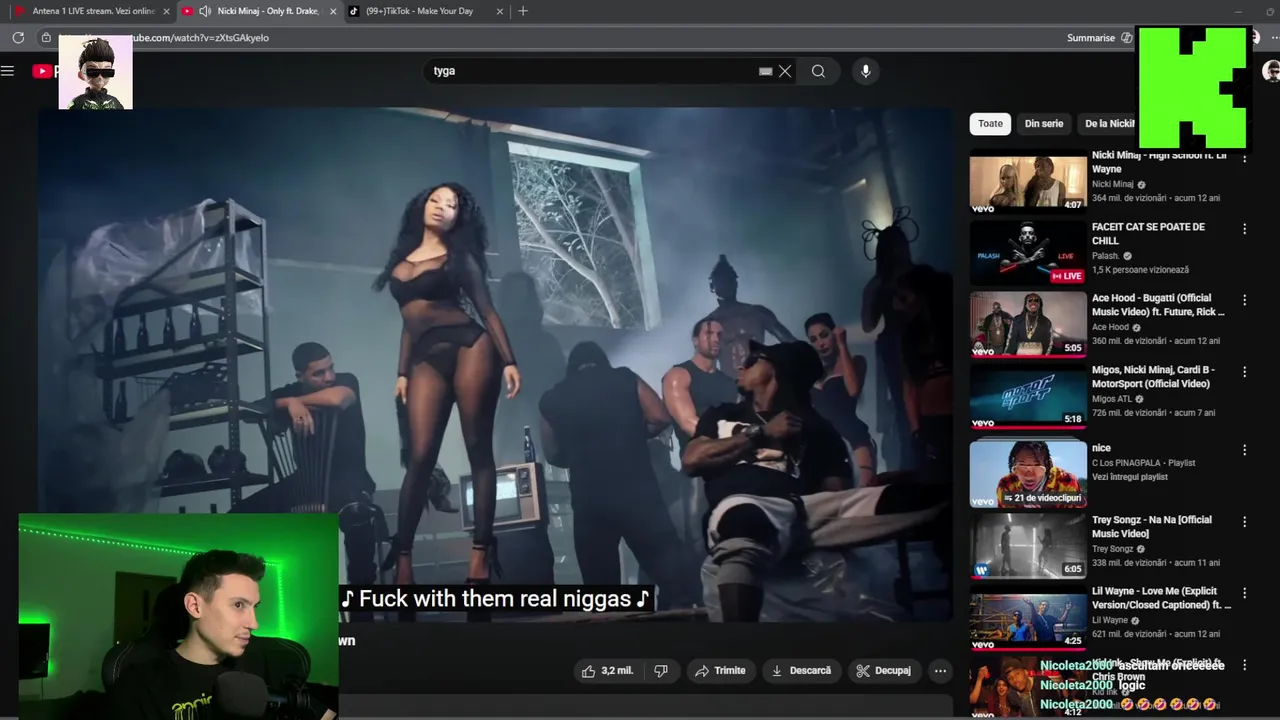Click the Summarise button in the address bar

pos(1099,38)
